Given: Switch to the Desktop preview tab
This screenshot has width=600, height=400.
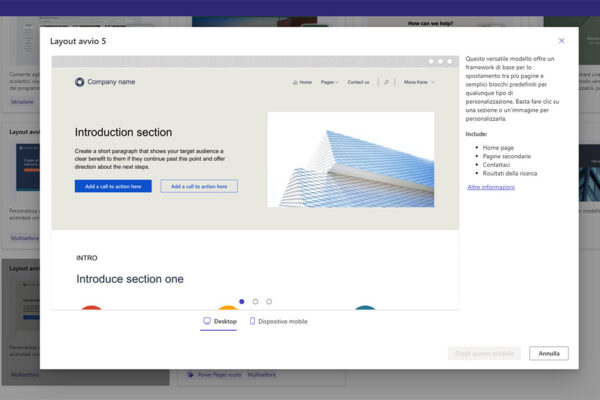Looking at the screenshot, I should click(220, 322).
